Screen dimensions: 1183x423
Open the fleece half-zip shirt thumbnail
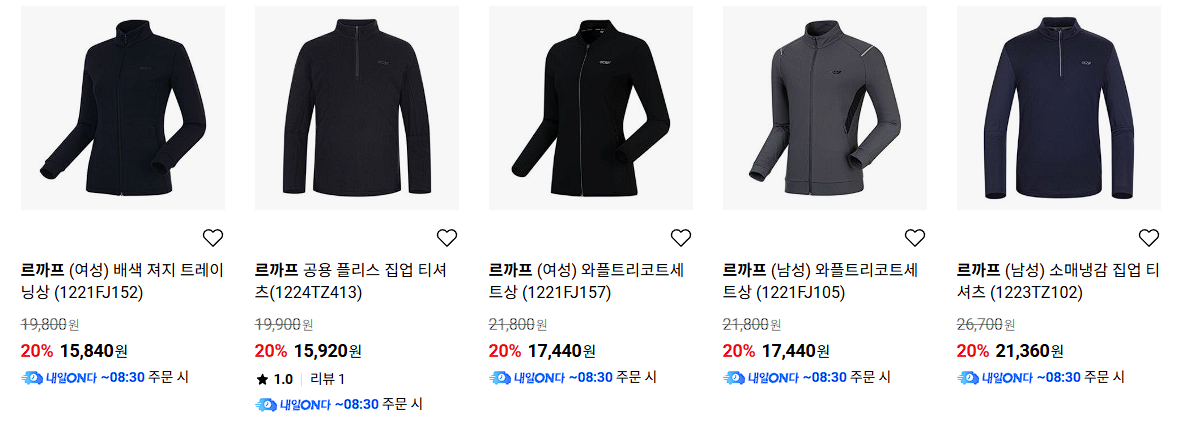357,108
